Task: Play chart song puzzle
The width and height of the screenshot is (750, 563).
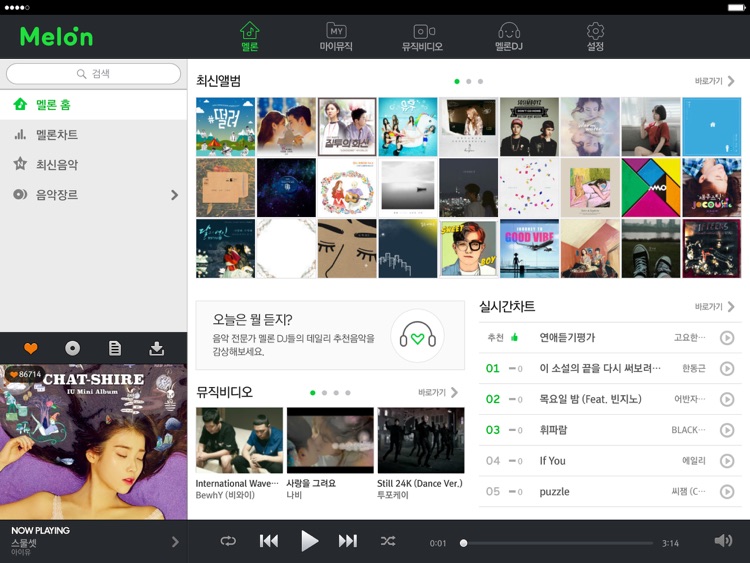Action: coord(727,491)
